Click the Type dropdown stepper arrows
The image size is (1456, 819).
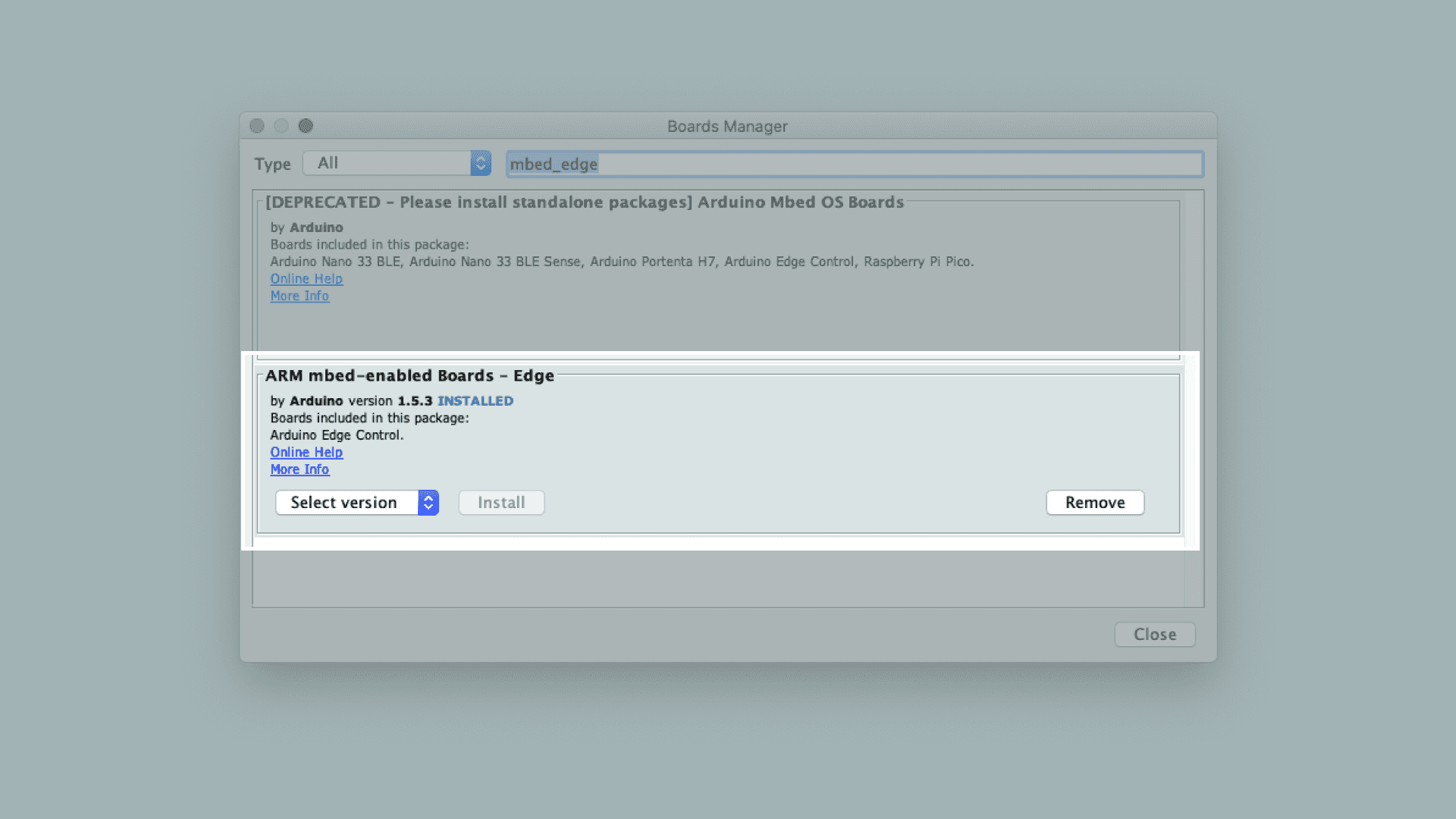[x=480, y=163]
